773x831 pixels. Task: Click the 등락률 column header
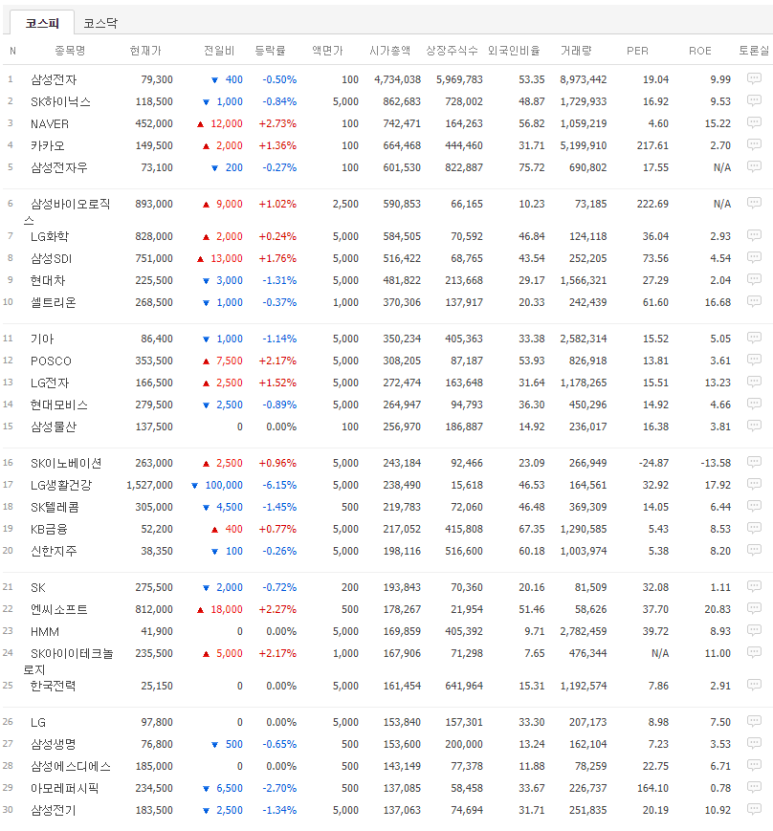coord(270,50)
